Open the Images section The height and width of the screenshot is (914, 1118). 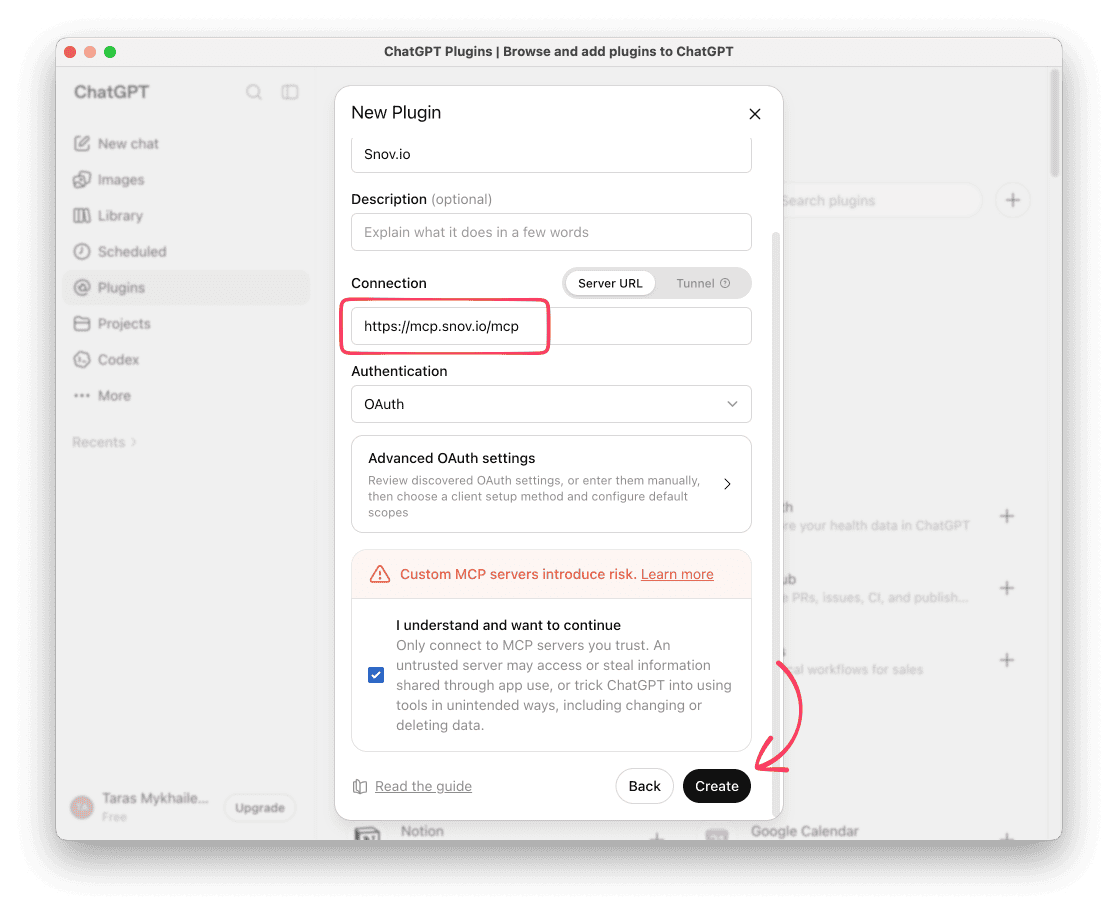click(109, 180)
